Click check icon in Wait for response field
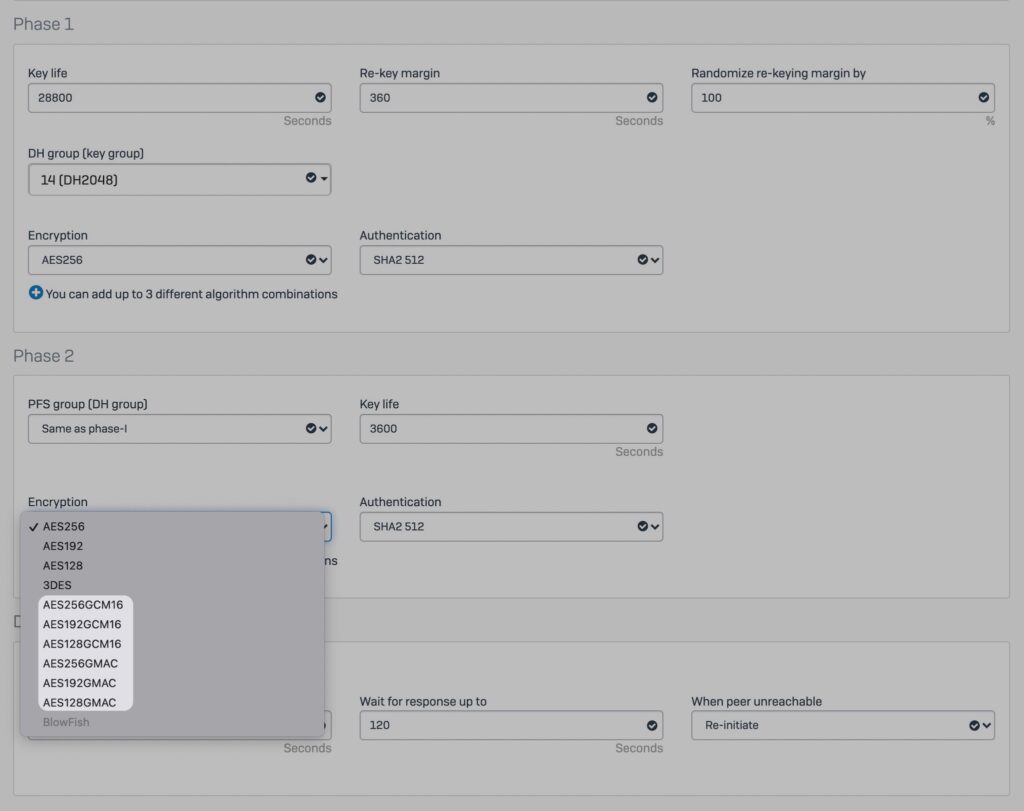Viewport: 1024px width, 811px height. 652,725
